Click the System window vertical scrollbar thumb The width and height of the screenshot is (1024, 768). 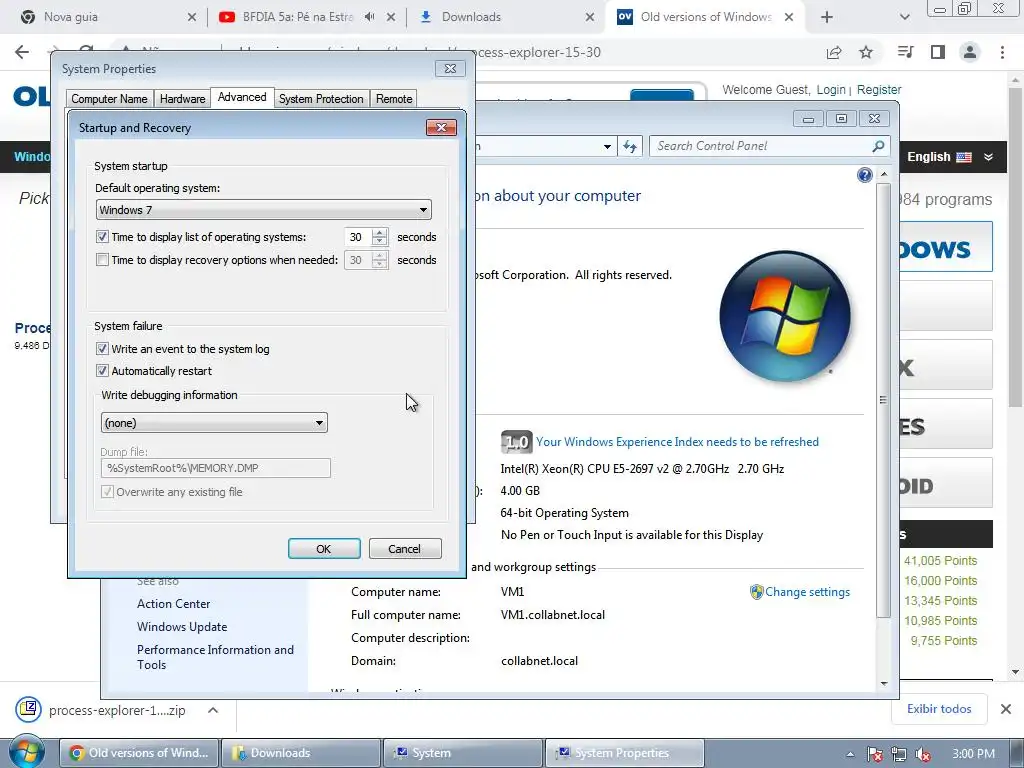pos(883,400)
